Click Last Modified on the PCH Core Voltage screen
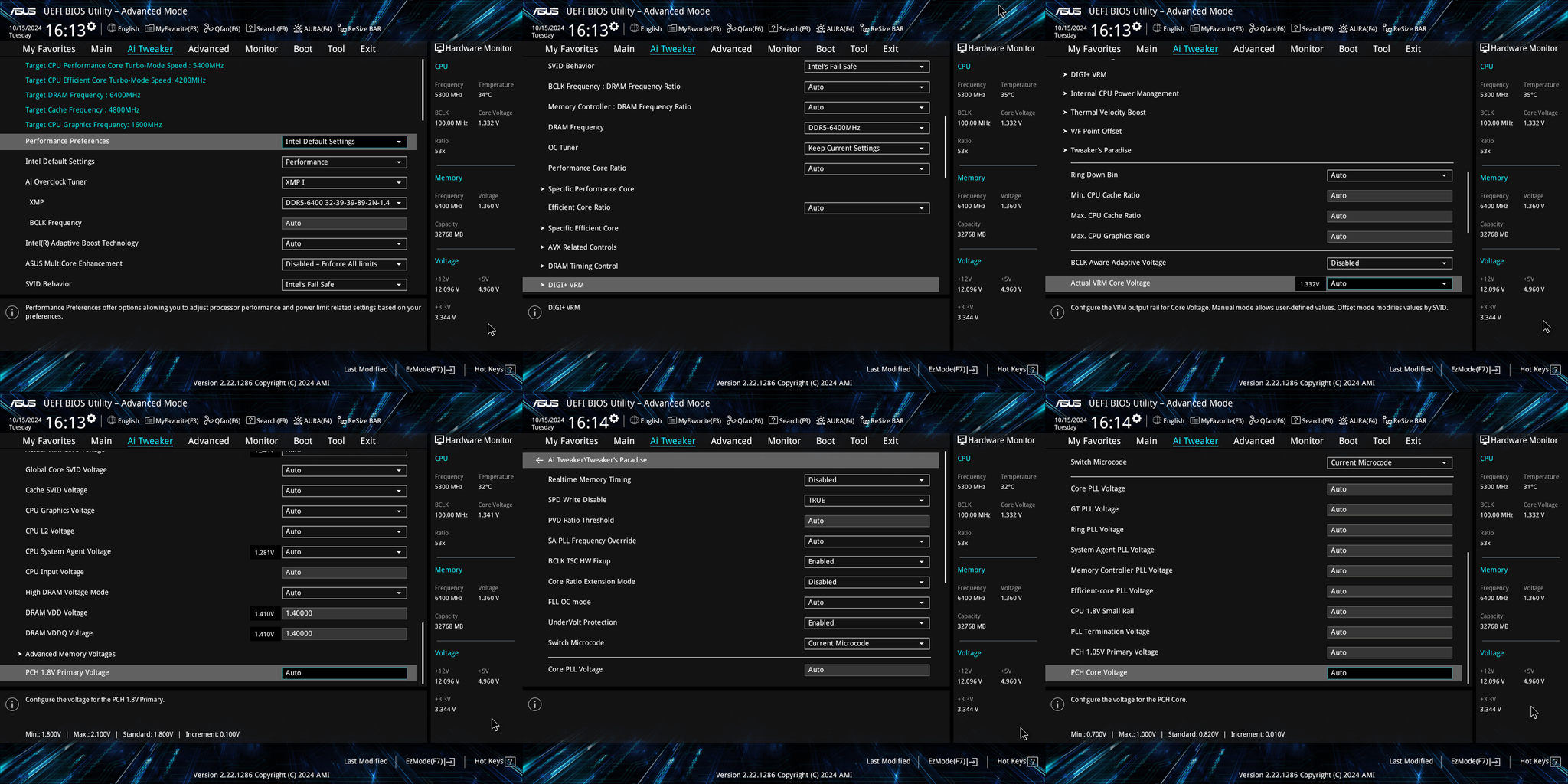This screenshot has height=784, width=1568. click(1411, 762)
